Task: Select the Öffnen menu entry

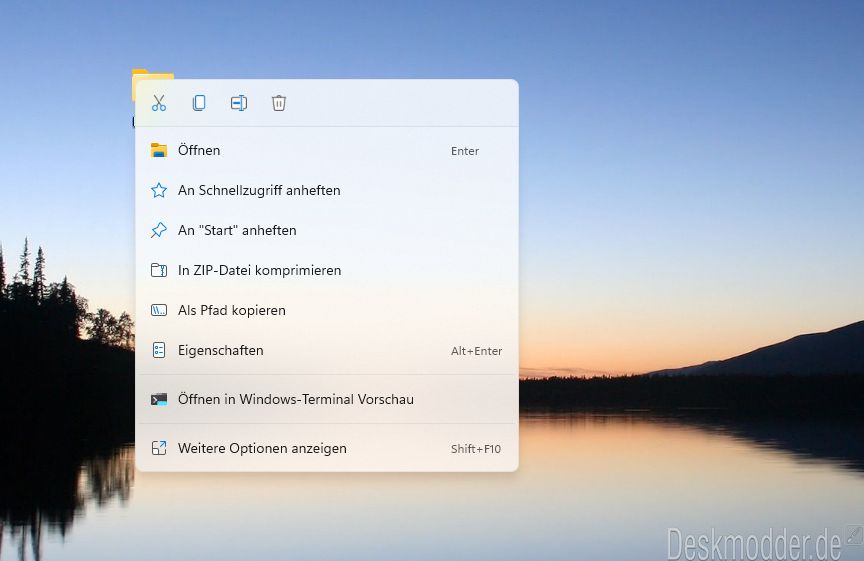Action: (327, 150)
